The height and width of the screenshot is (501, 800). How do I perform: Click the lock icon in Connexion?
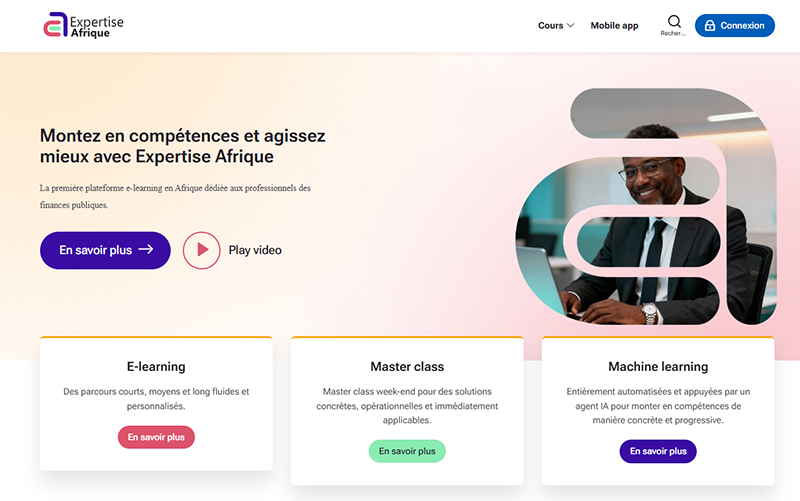click(x=710, y=26)
